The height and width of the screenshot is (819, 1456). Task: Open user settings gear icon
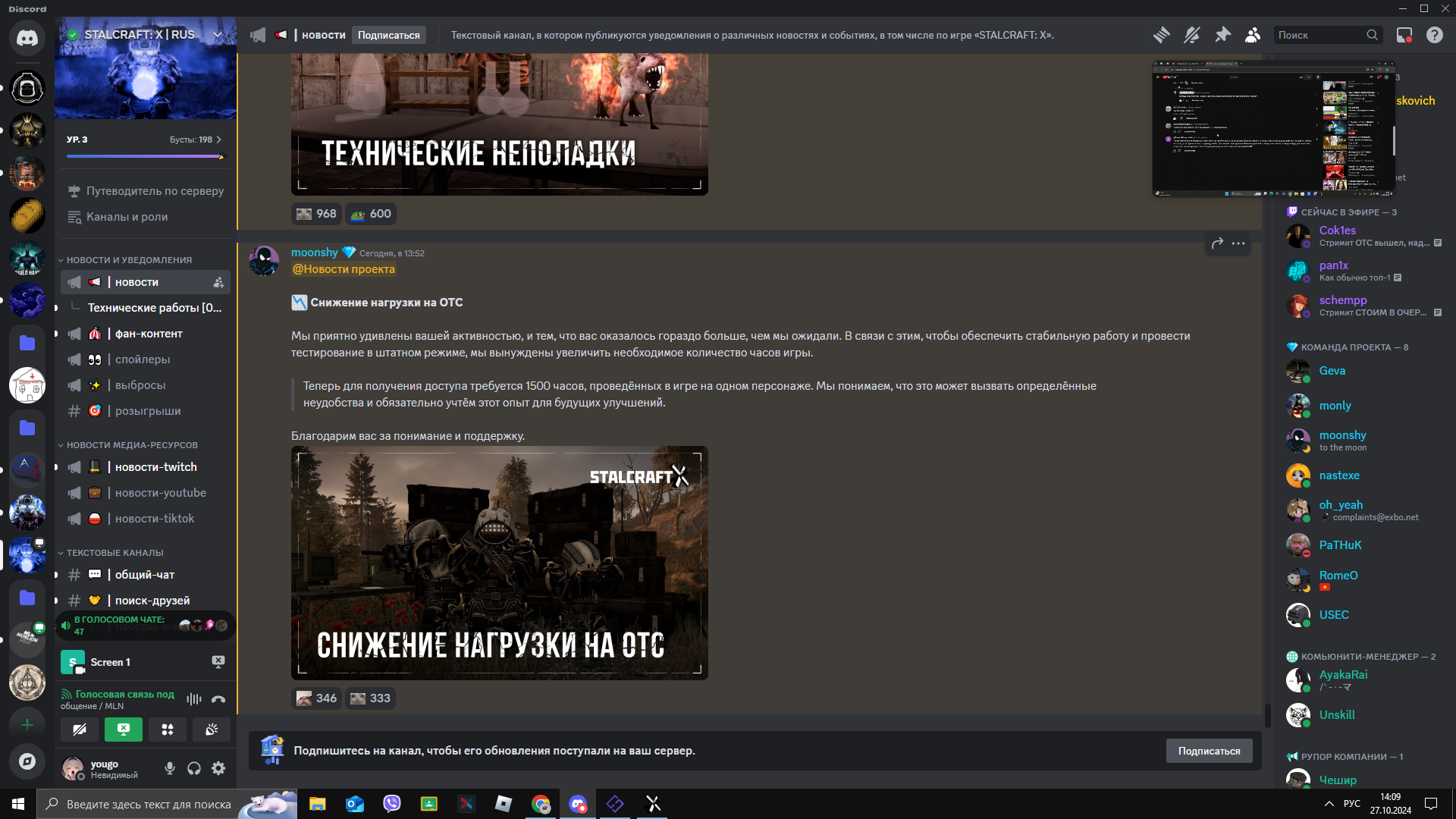218,769
